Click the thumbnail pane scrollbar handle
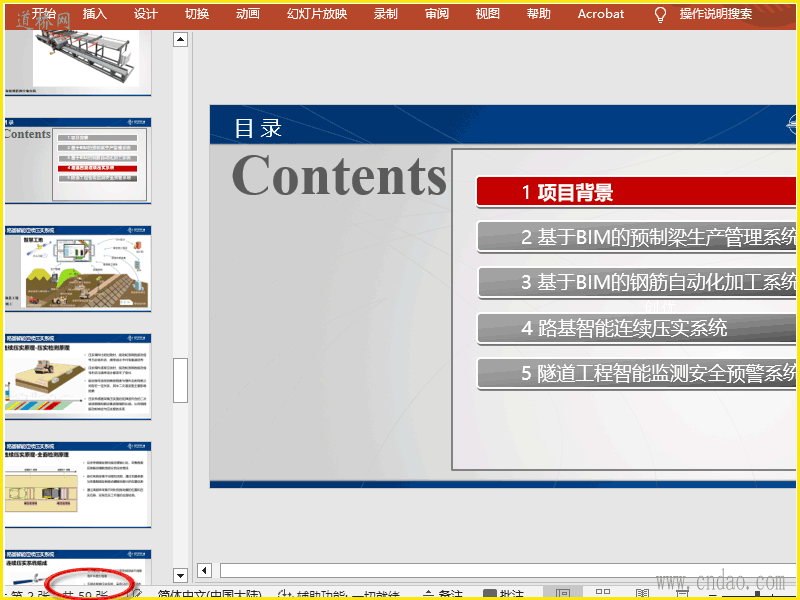Viewport: 800px width, 600px height. click(x=181, y=381)
